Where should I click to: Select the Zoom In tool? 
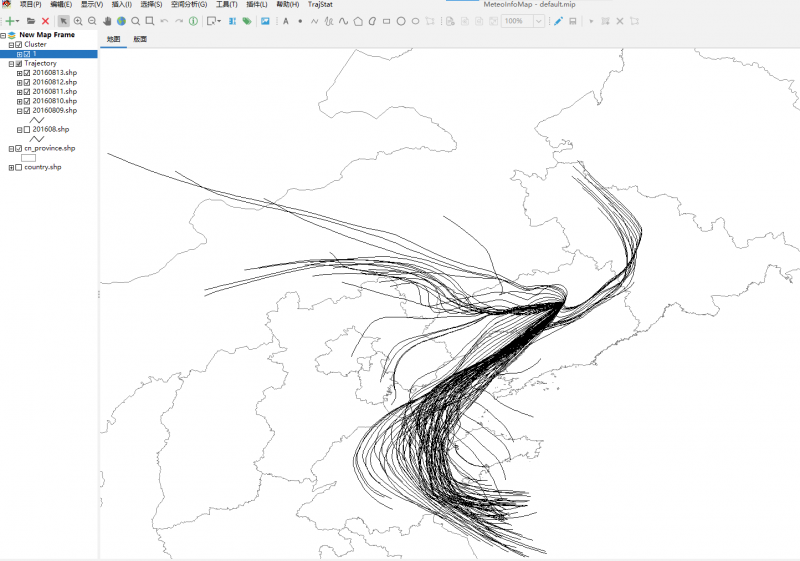78,21
